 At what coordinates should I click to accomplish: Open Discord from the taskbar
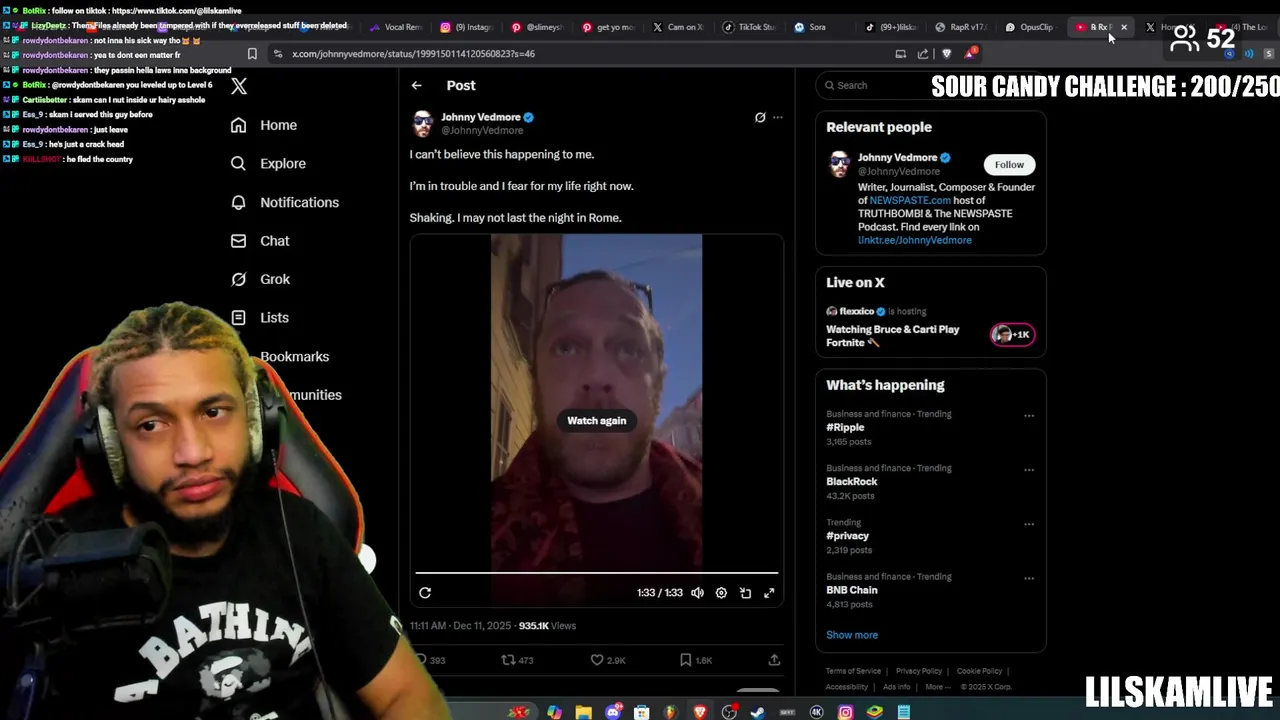point(613,712)
